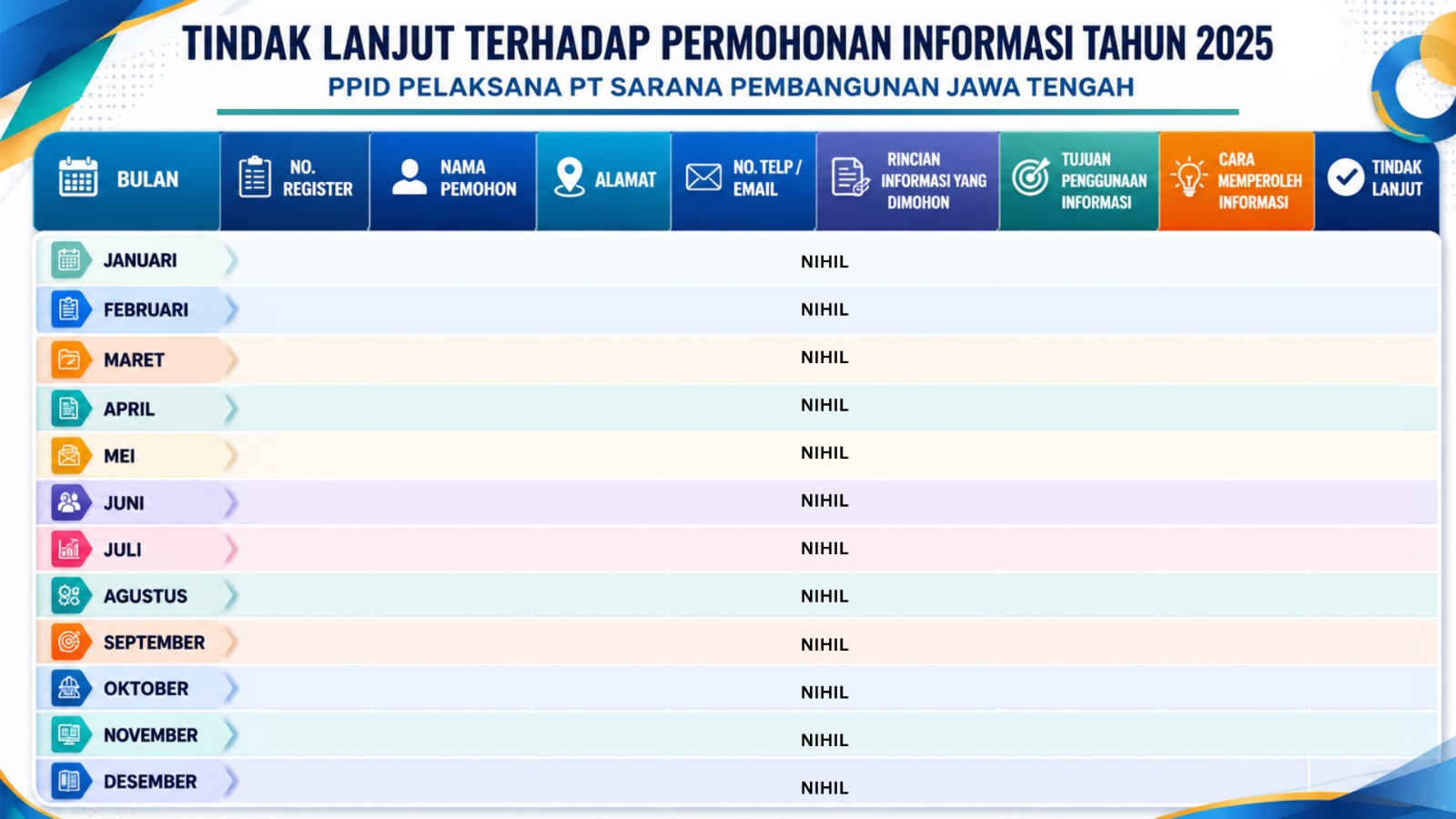
Task: Select the AGUSTUS month label
Action: coord(146,596)
